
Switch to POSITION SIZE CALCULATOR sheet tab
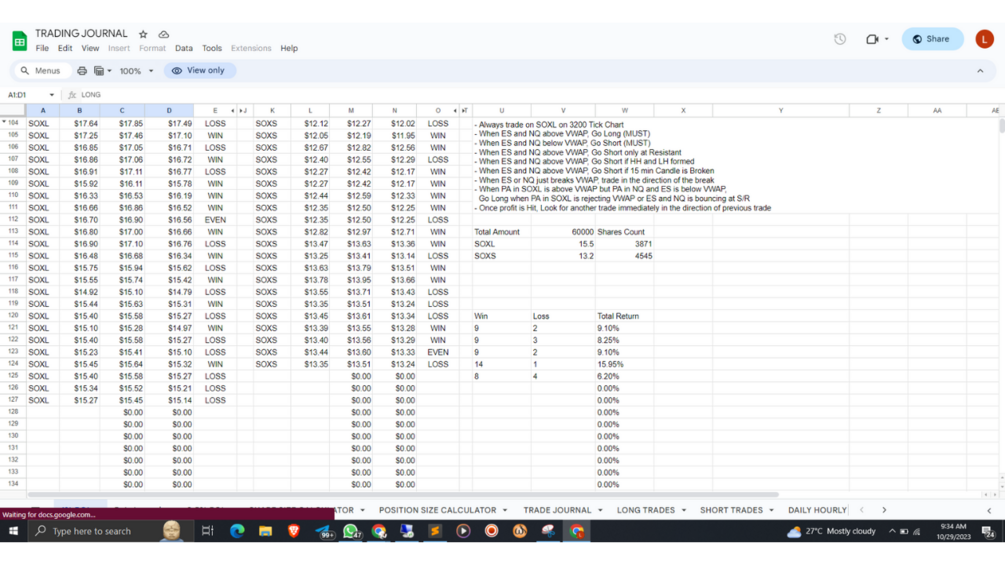[x=438, y=511]
